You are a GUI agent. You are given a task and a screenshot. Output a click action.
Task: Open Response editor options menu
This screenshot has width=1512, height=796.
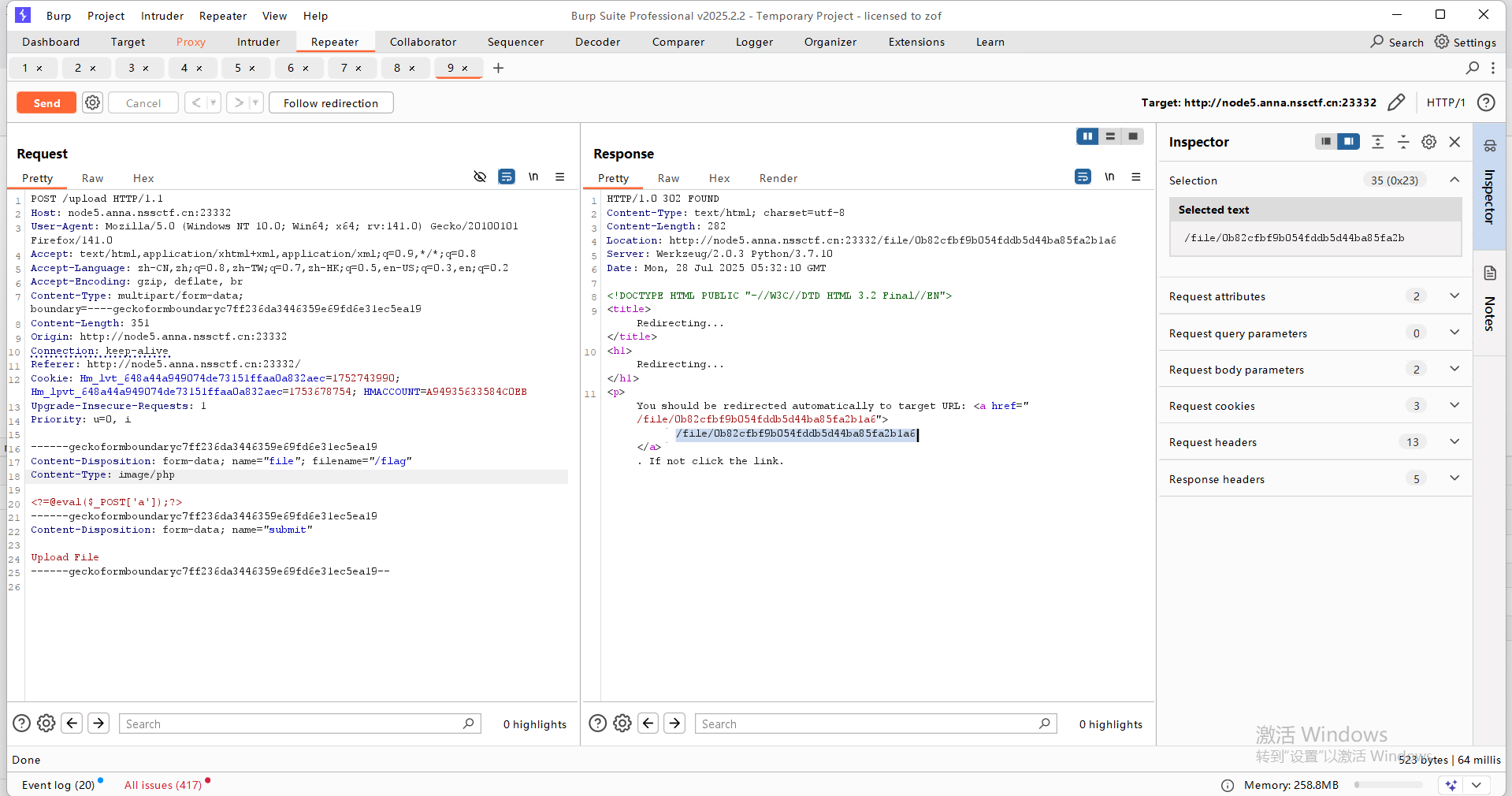coord(1136,177)
